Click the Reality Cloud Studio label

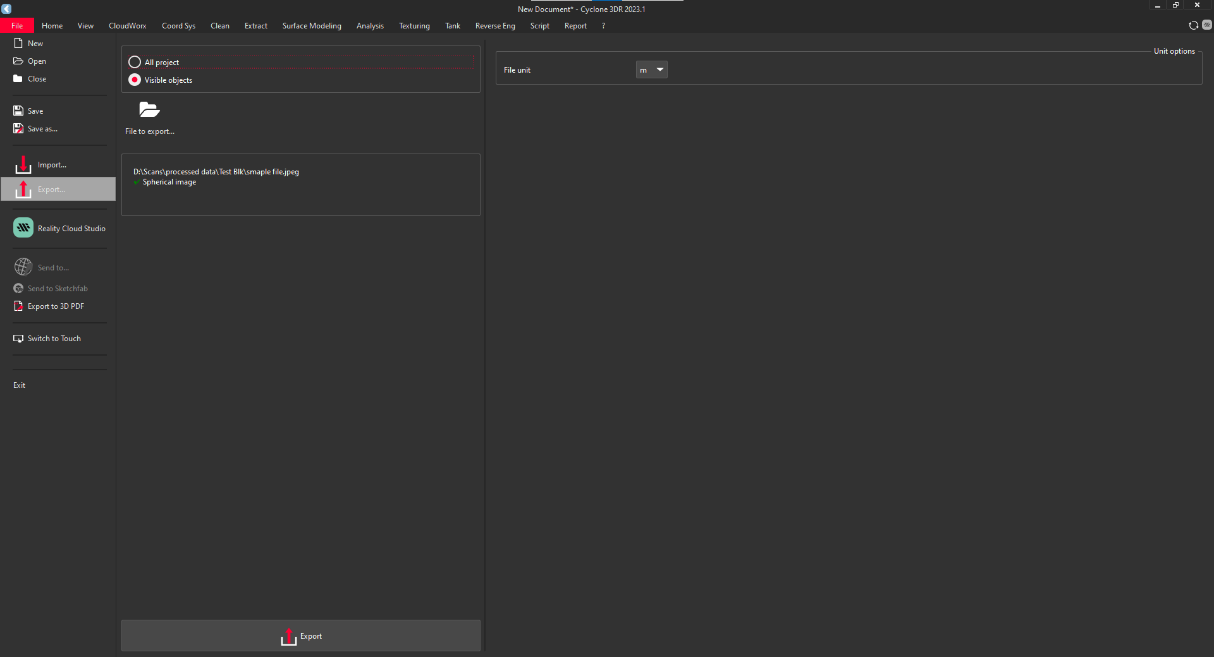pyautogui.click(x=71, y=228)
